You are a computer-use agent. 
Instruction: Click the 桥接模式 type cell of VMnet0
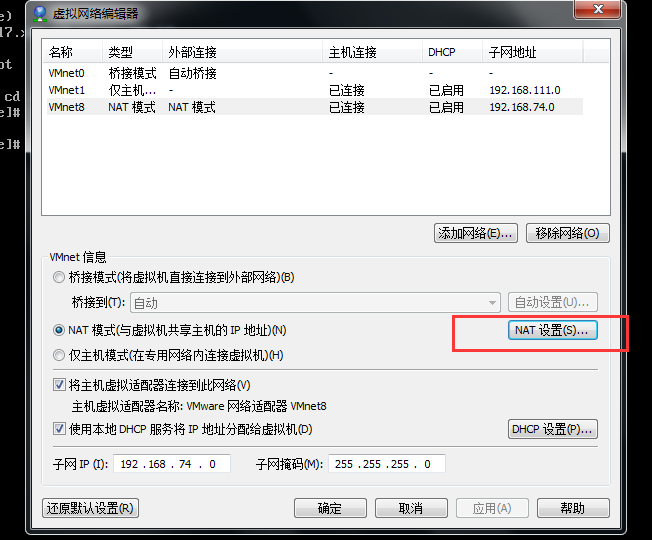click(132, 74)
